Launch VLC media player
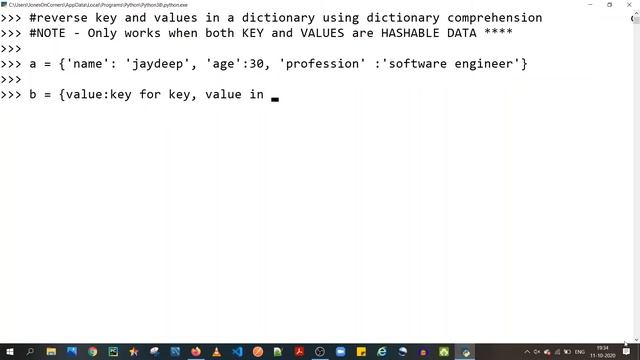 [217, 351]
